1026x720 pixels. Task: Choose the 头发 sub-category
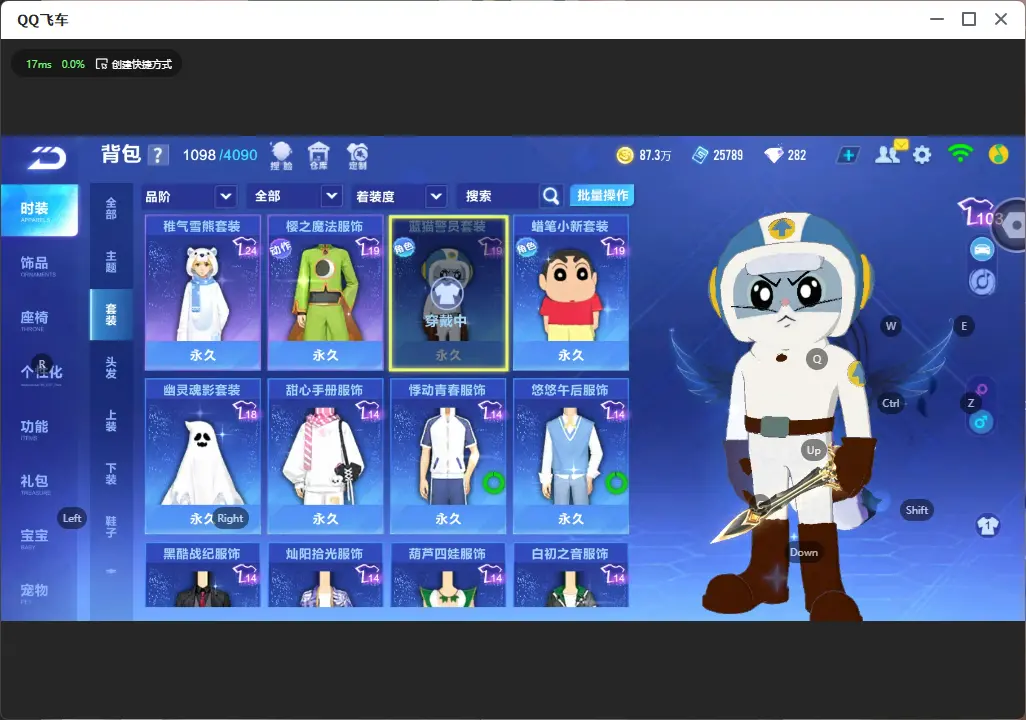pyautogui.click(x=111, y=368)
